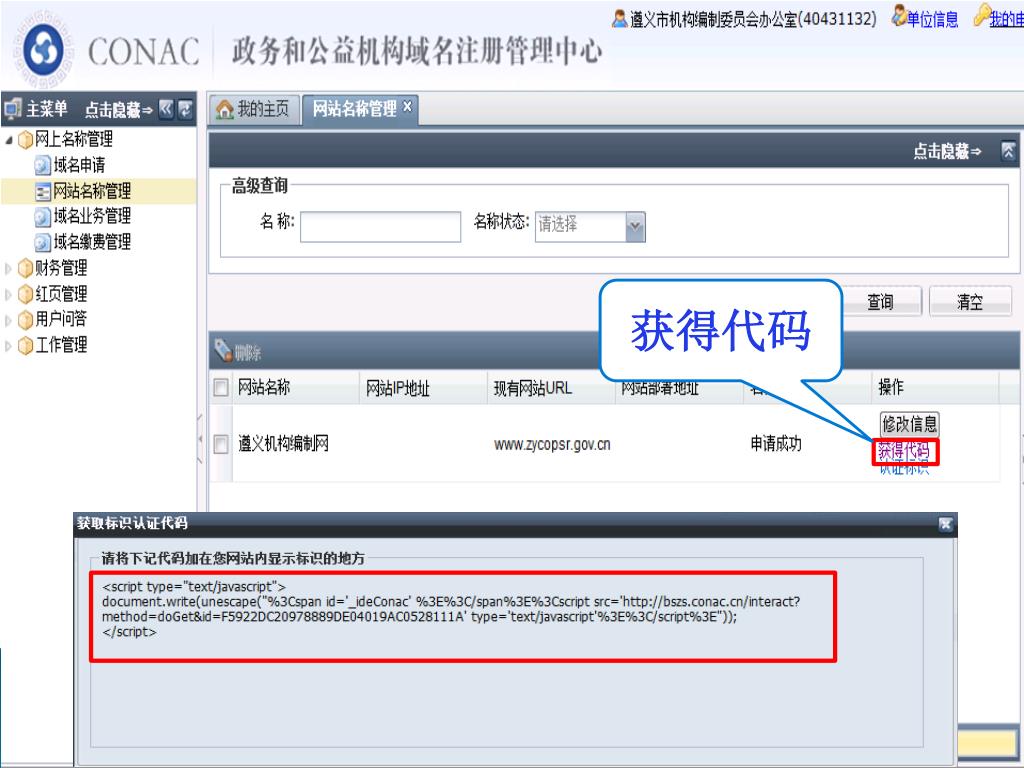The height and width of the screenshot is (768, 1024).
Task: Click the 查询 button
Action: click(881, 302)
